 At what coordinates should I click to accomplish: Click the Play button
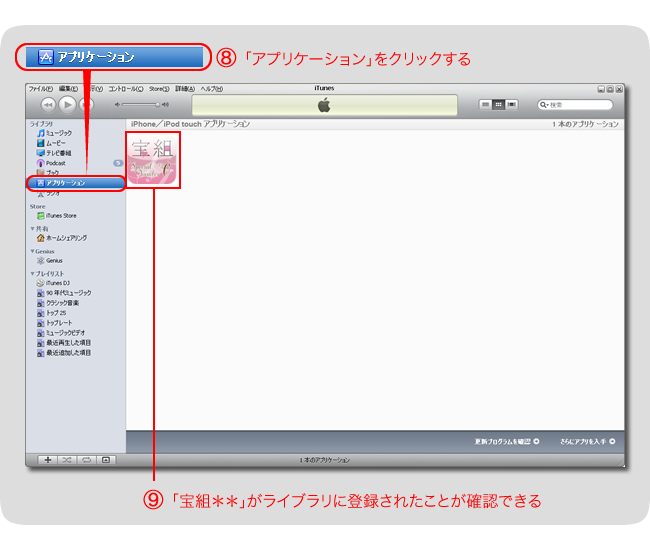tap(67, 104)
